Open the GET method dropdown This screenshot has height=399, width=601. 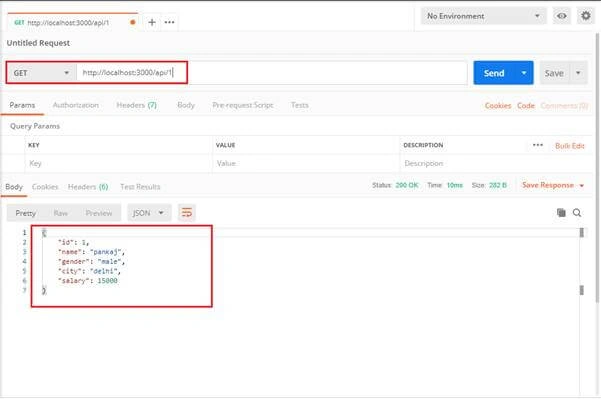pos(41,73)
